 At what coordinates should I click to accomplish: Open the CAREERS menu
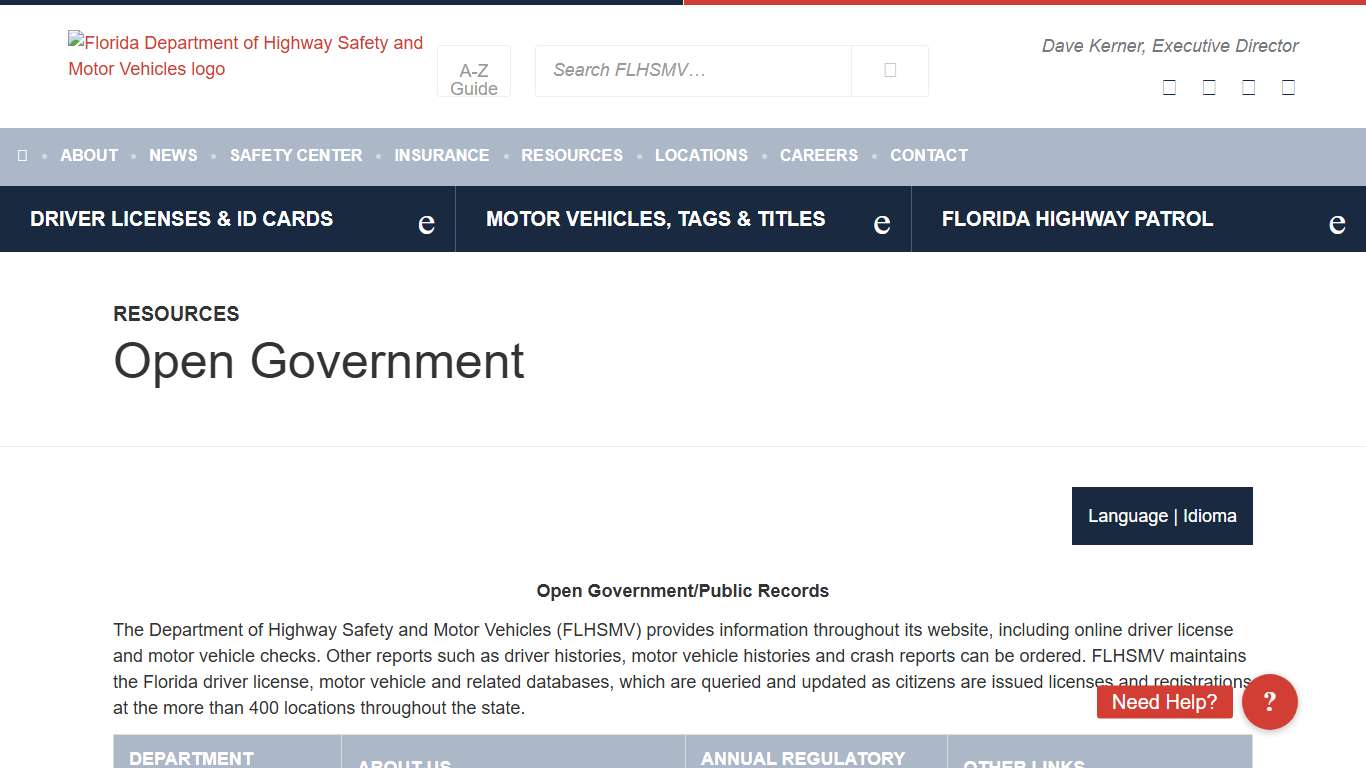pos(818,156)
